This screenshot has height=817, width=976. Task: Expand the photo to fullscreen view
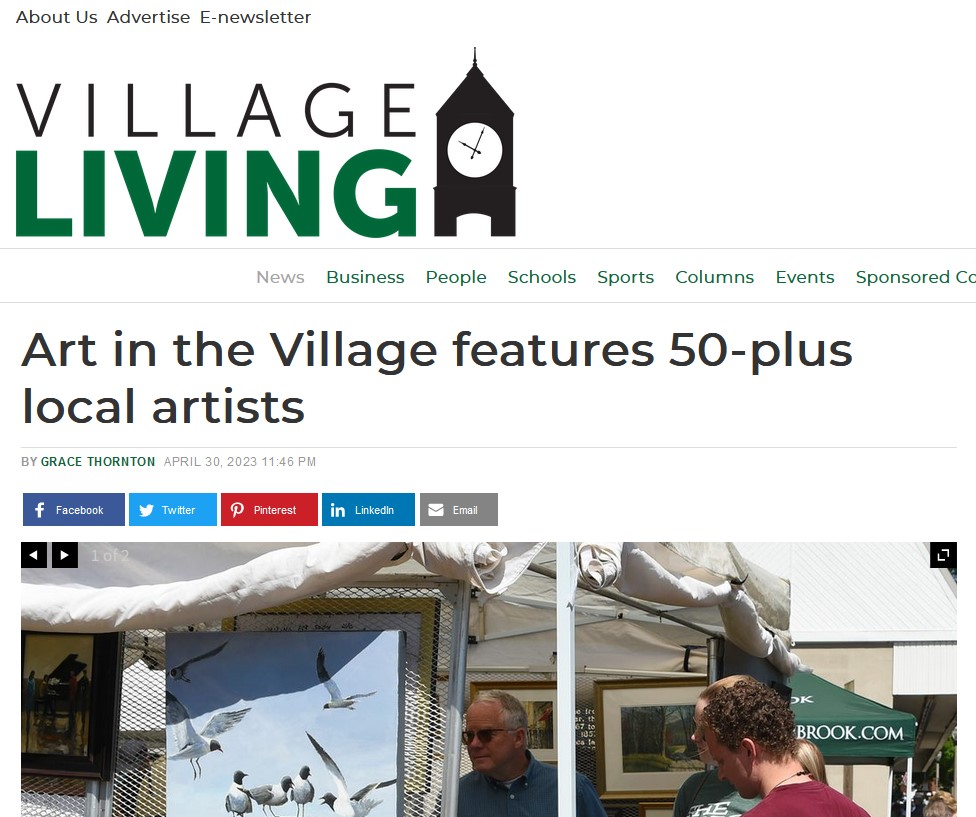point(943,555)
